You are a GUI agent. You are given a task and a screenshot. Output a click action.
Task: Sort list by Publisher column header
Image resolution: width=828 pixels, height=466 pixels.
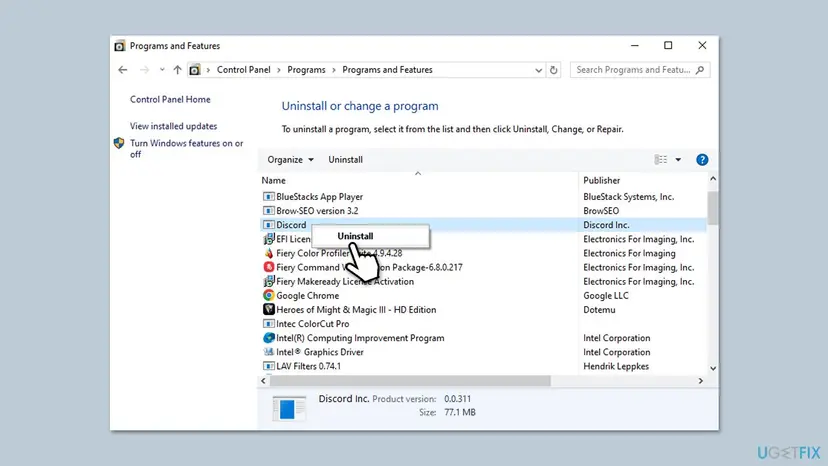[601, 181]
